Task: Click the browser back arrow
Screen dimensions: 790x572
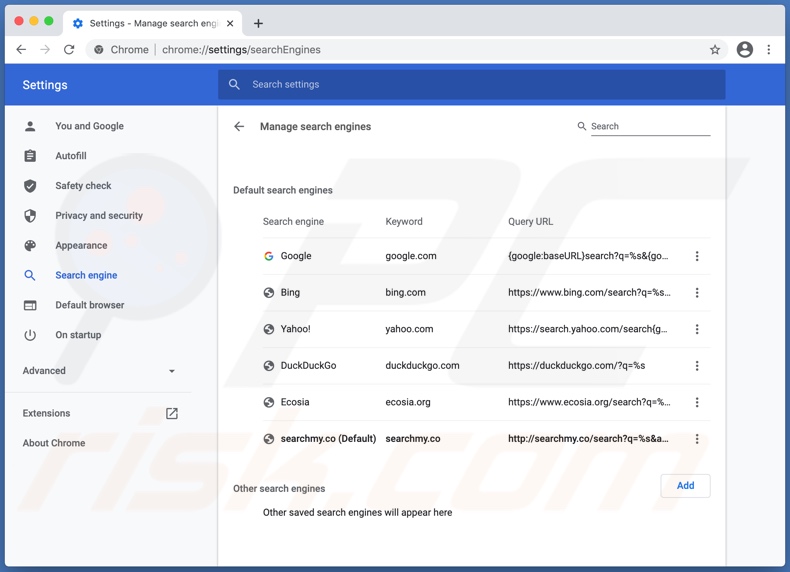Action: click(21, 49)
